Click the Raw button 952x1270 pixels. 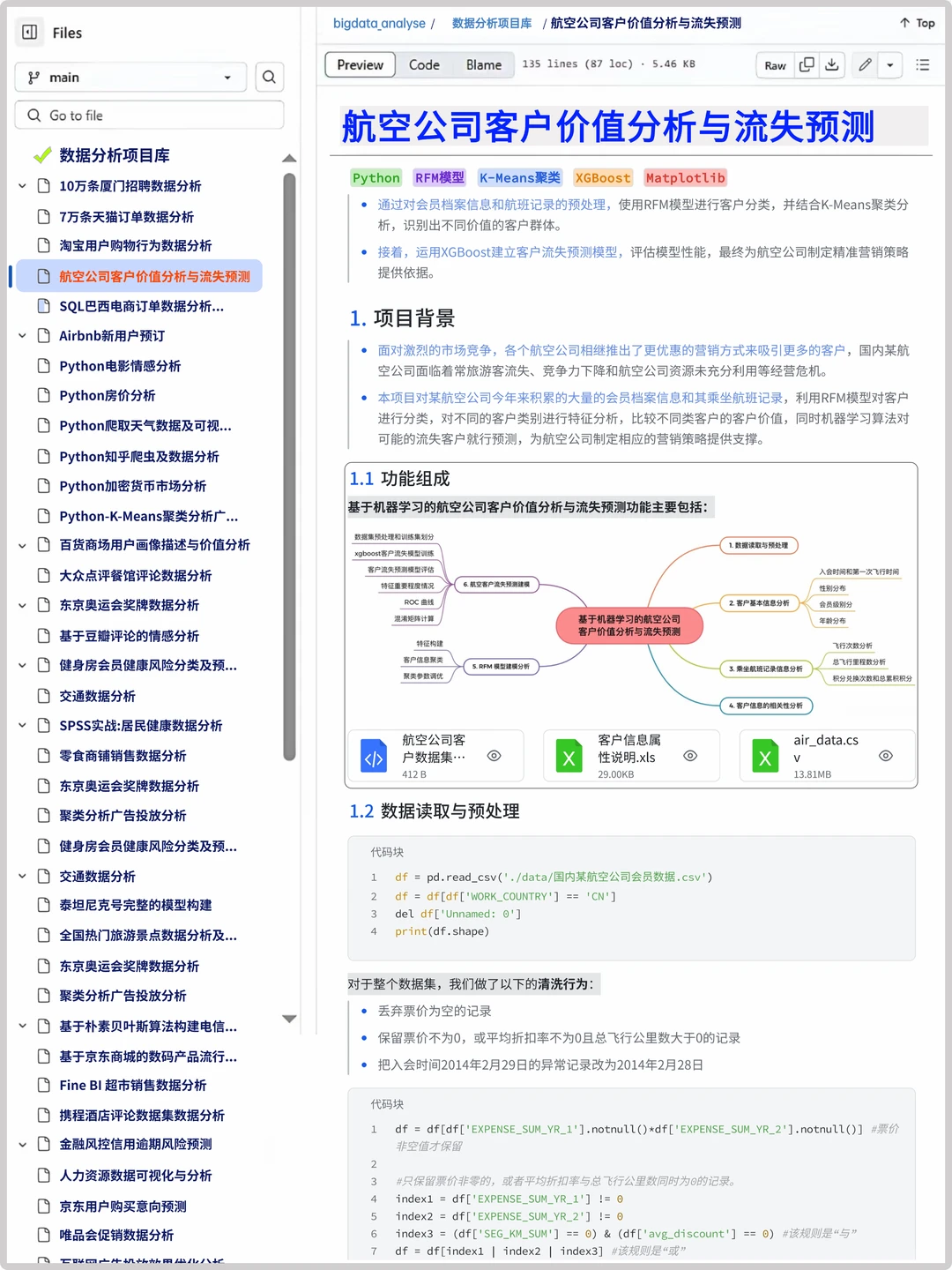tap(776, 65)
